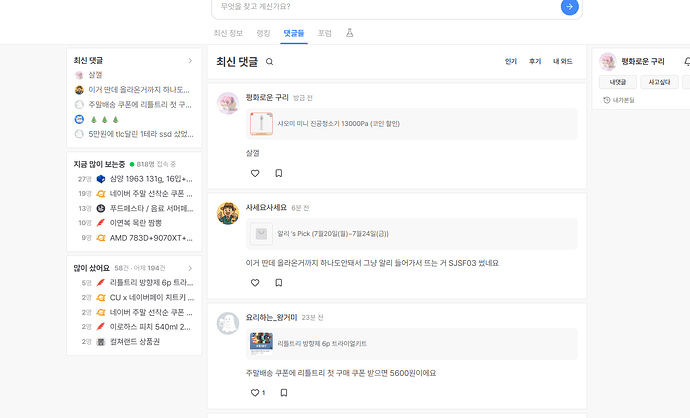Switch to the 포럼 tab
This screenshot has width=690, height=418.
[324, 33]
